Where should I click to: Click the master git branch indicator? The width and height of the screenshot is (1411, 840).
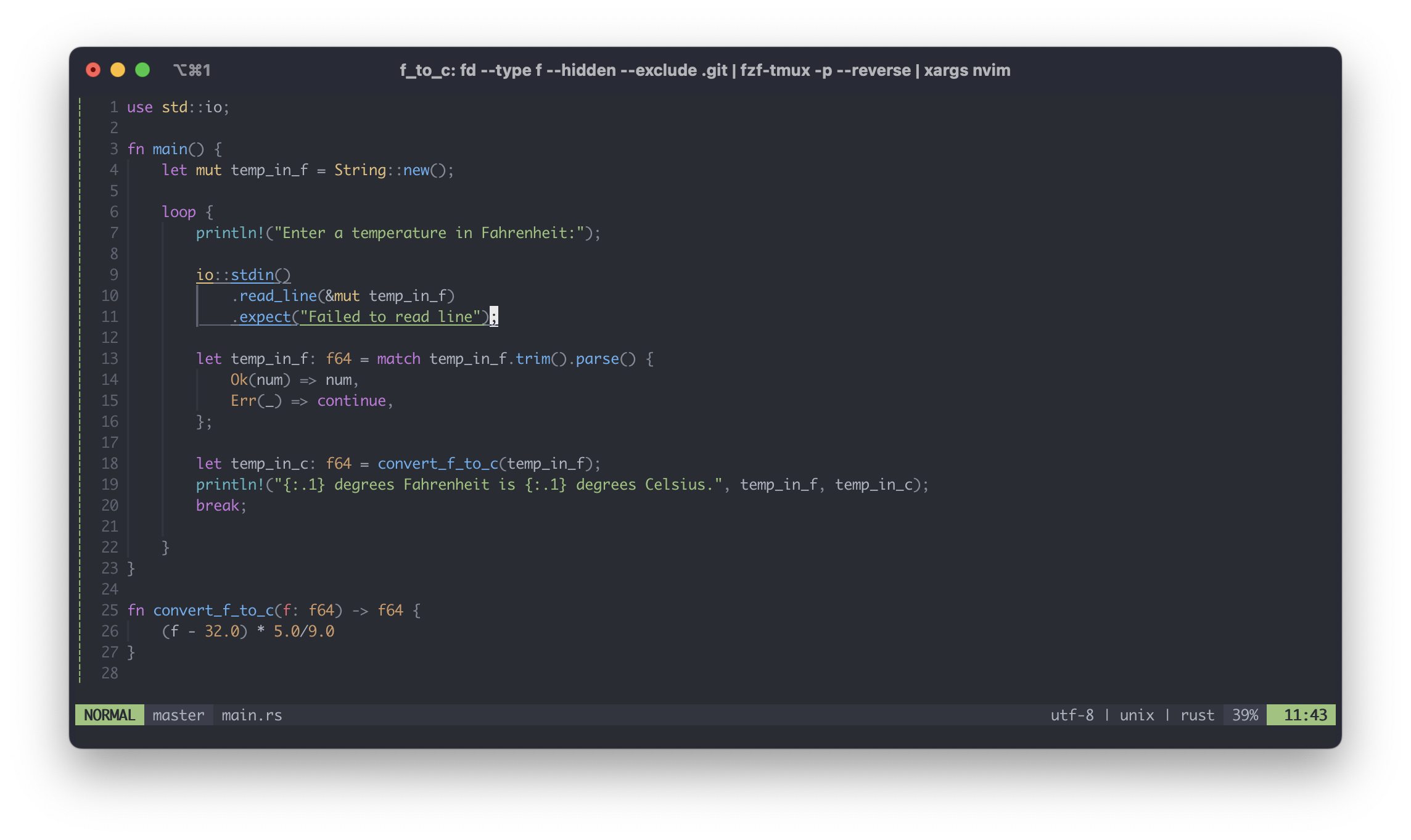coord(178,715)
